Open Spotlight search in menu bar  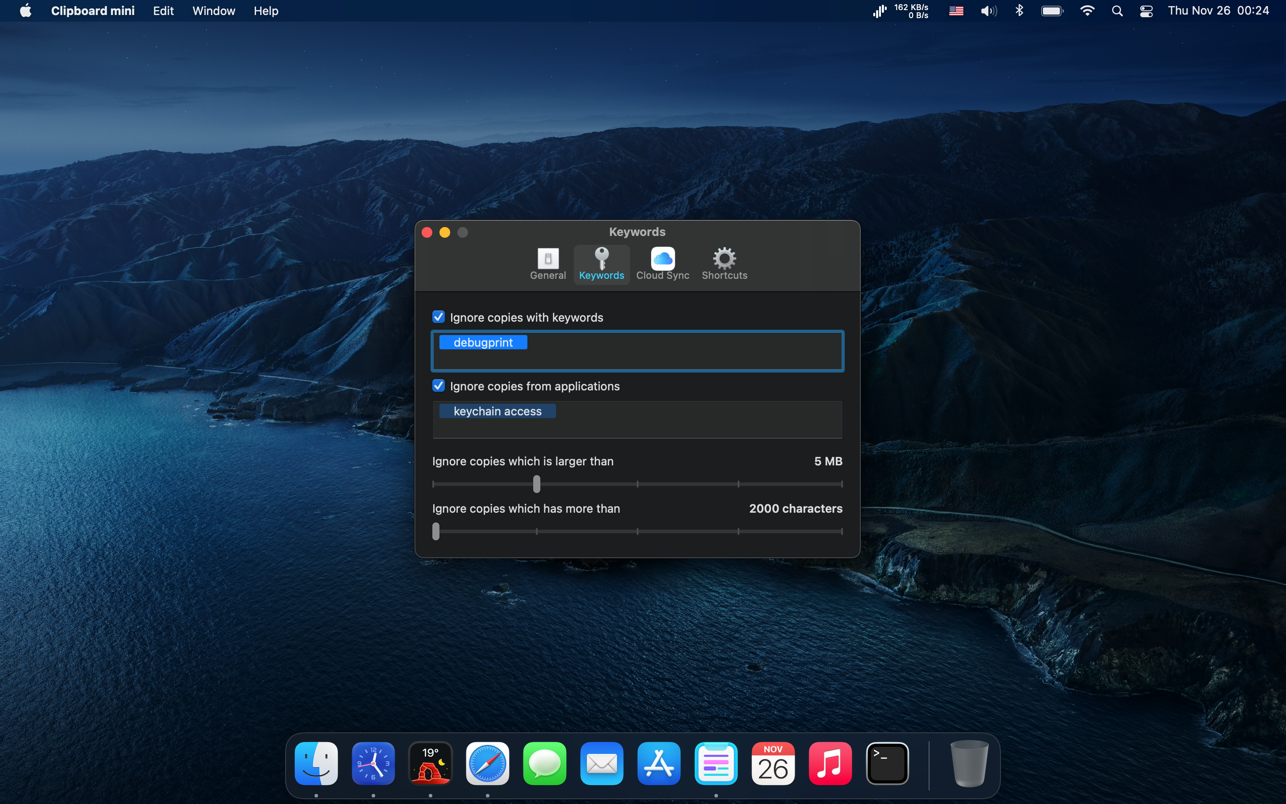[x=1117, y=11]
